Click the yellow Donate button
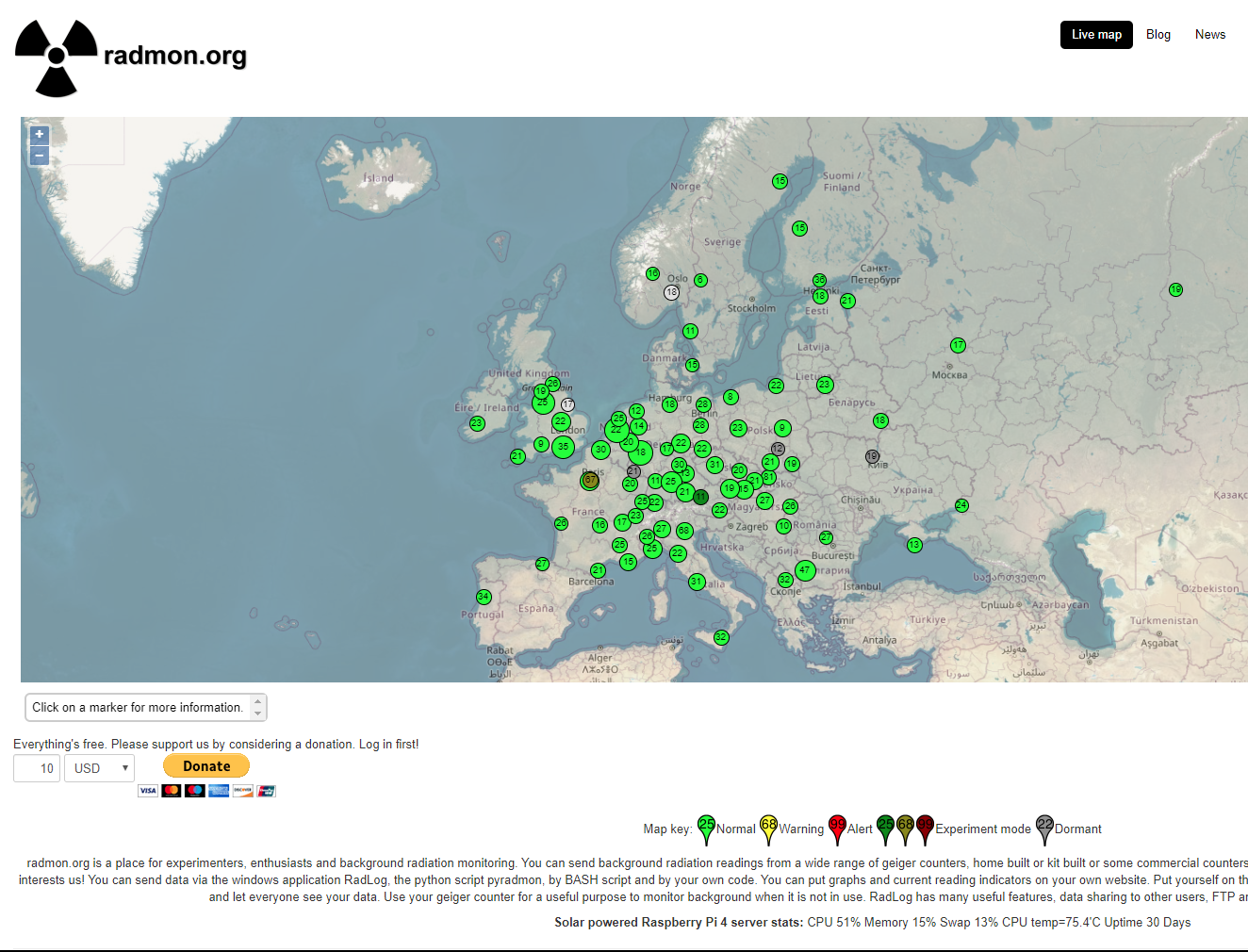 pos(206,766)
